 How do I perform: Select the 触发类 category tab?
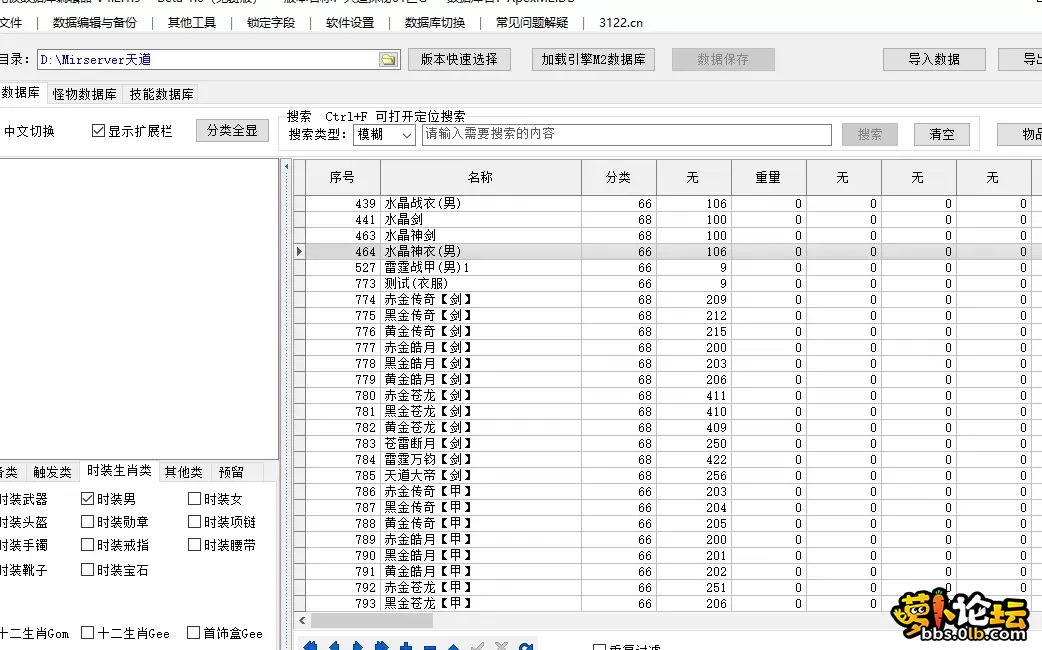[52, 473]
